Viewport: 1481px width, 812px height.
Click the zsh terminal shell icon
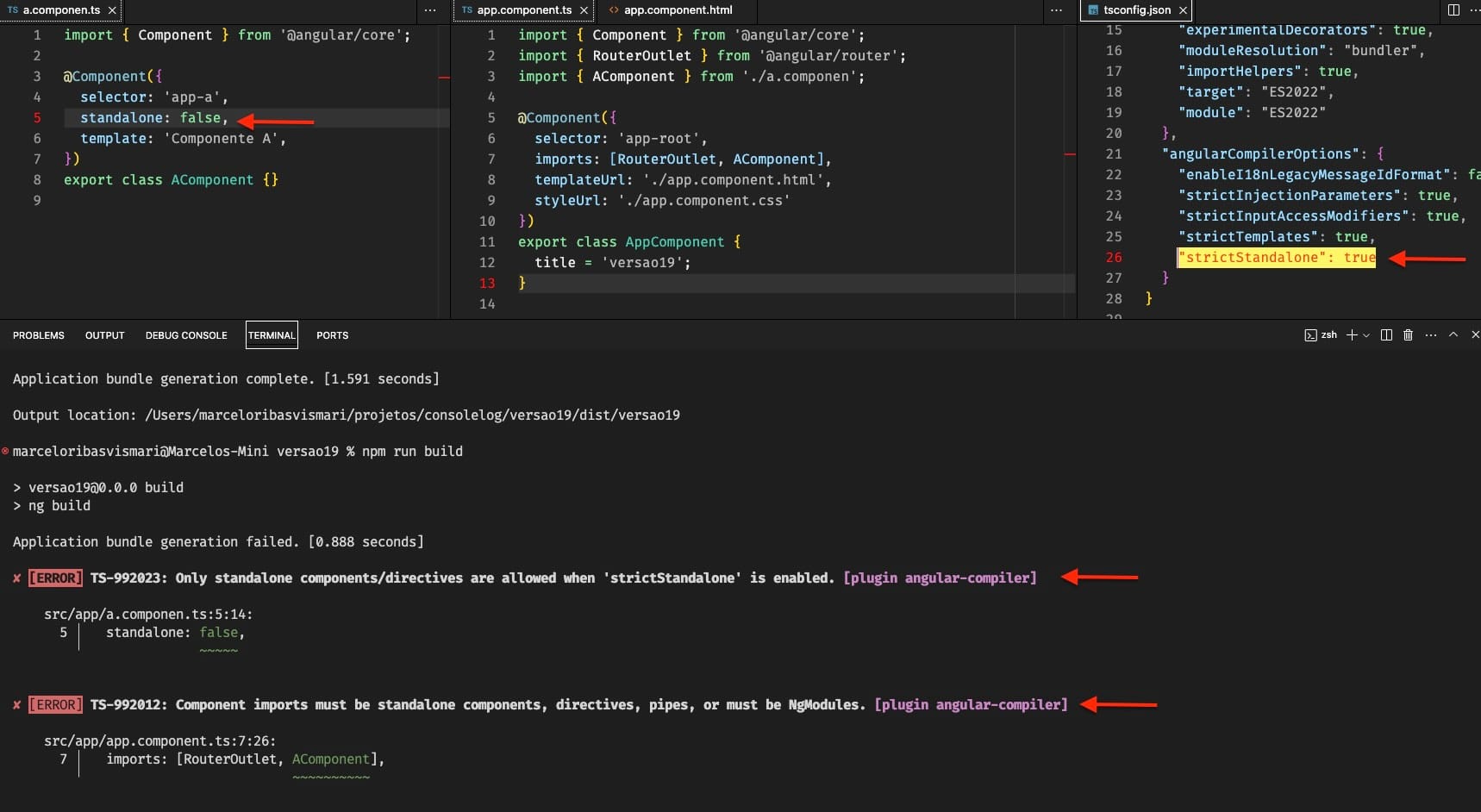[1310, 335]
